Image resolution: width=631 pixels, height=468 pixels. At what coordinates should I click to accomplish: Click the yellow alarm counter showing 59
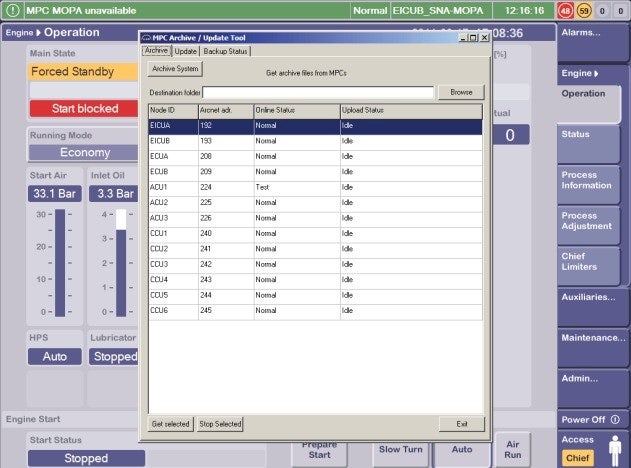(x=584, y=11)
